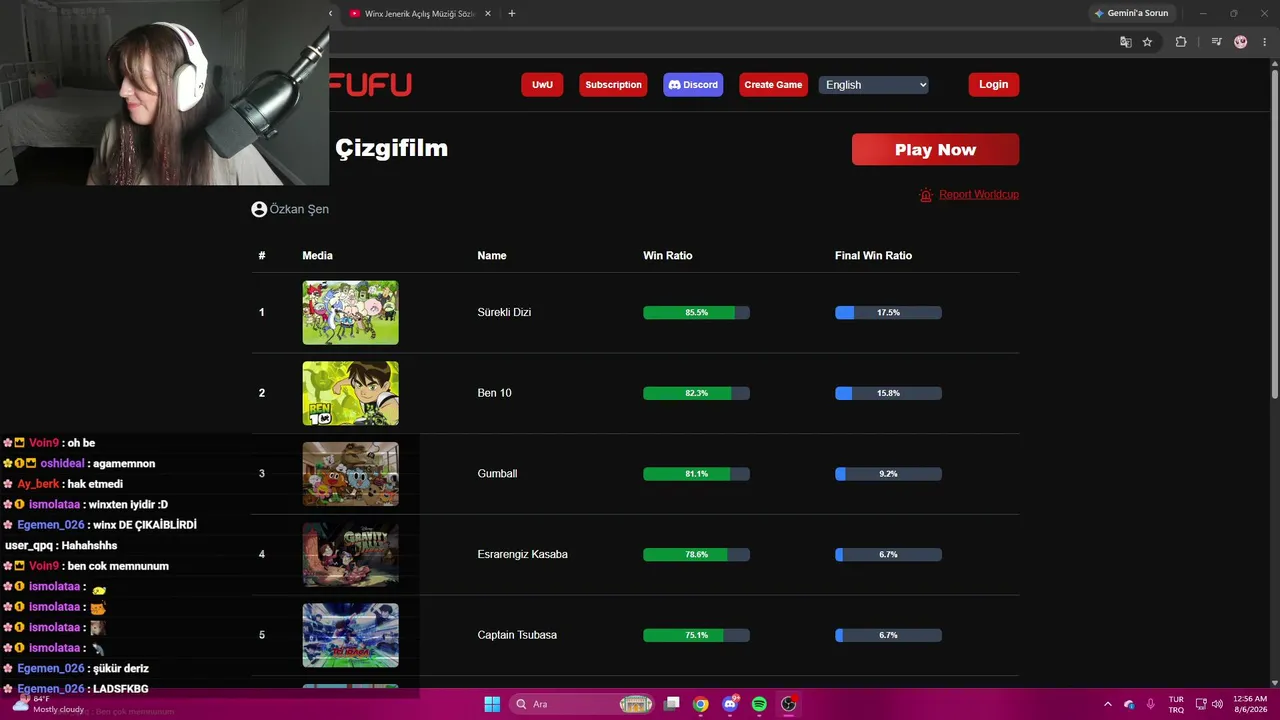The height and width of the screenshot is (720, 1280).
Task: Click the Win Ratio column header
Action: [x=667, y=256]
